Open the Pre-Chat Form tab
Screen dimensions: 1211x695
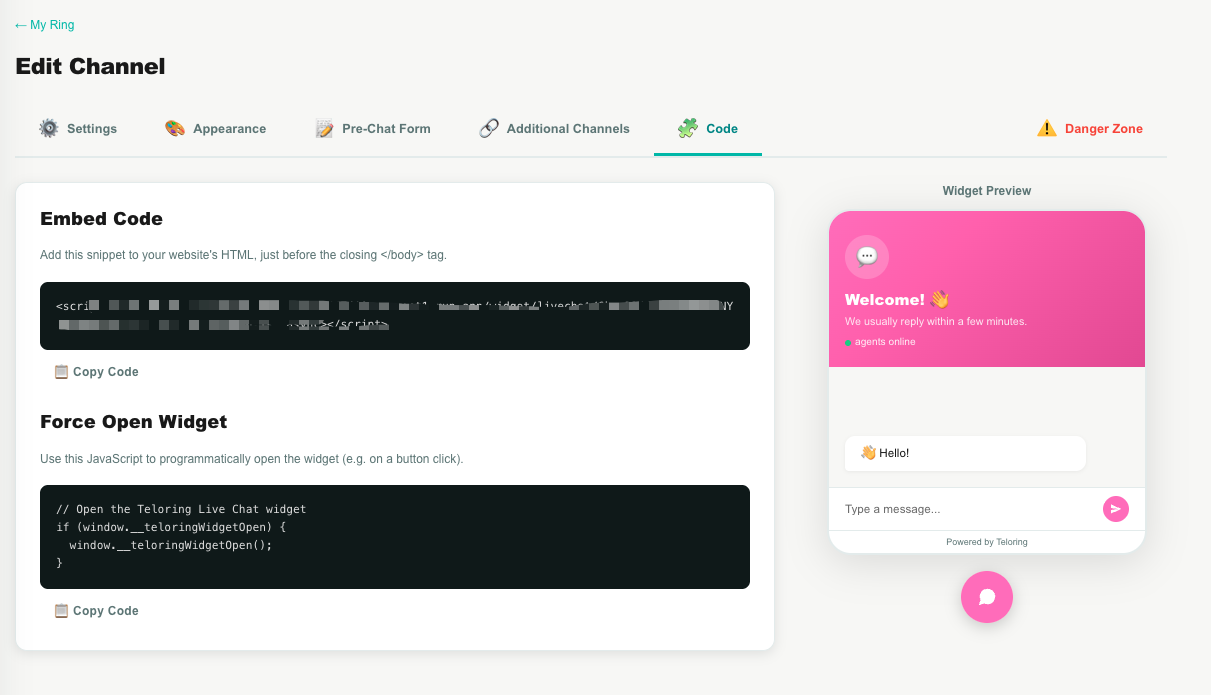coord(373,128)
